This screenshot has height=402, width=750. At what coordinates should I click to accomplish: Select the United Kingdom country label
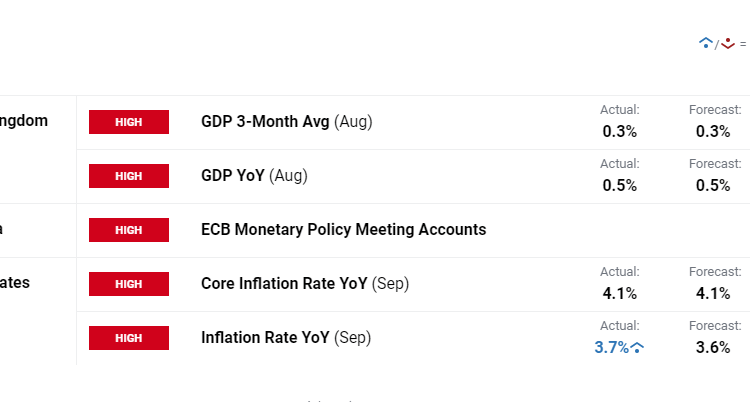(24, 121)
